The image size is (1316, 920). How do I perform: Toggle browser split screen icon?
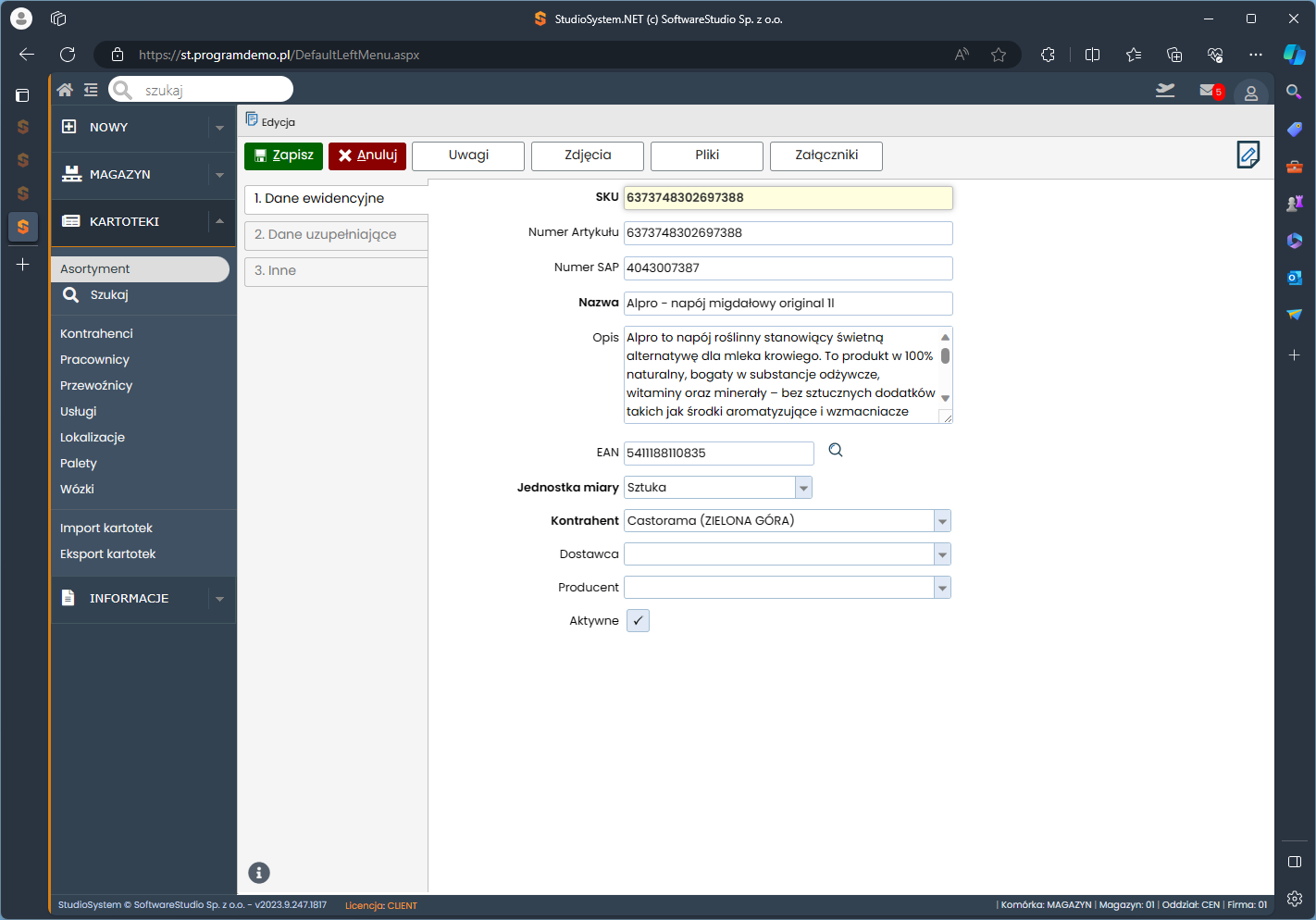point(1092,55)
